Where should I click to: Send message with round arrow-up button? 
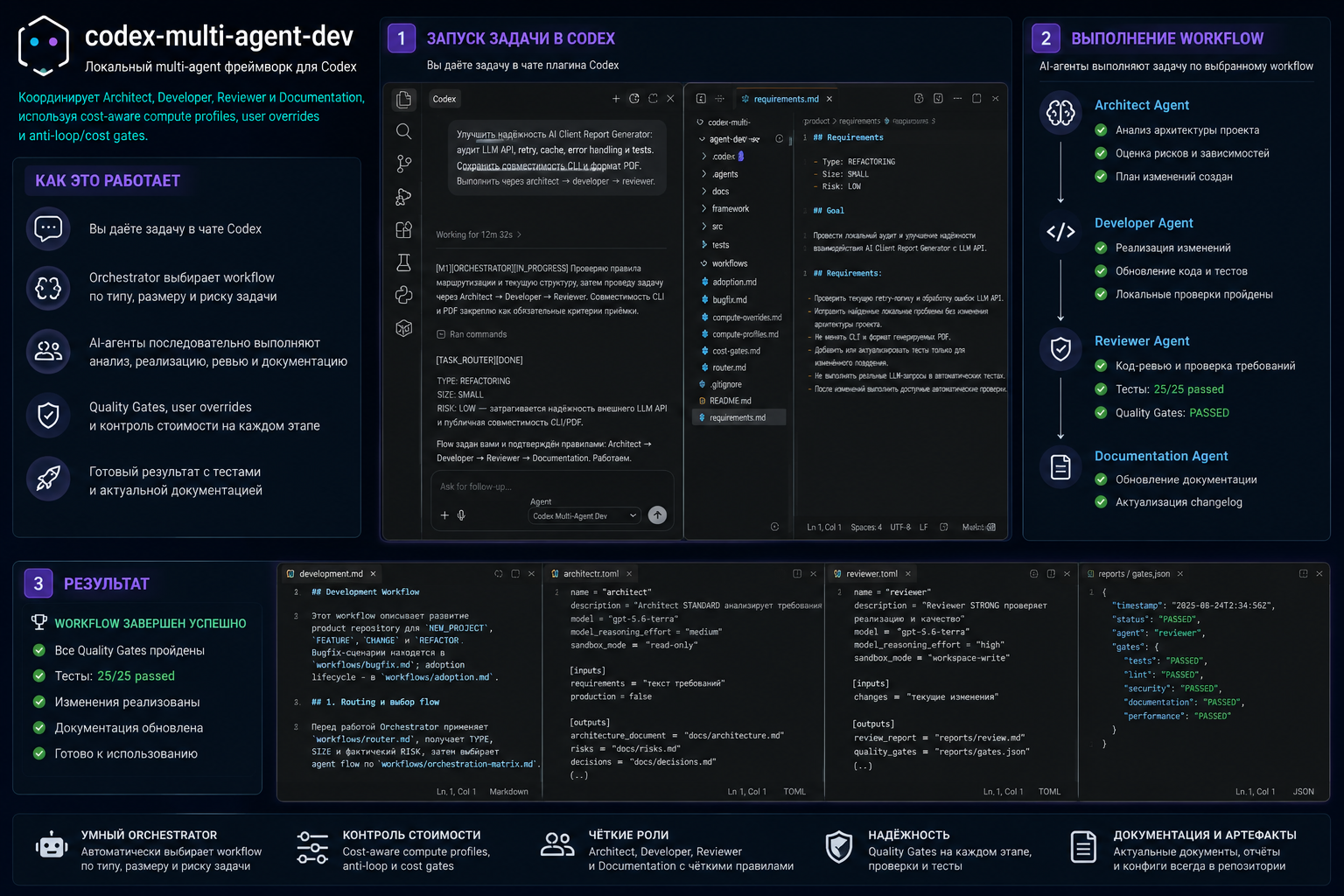657,515
